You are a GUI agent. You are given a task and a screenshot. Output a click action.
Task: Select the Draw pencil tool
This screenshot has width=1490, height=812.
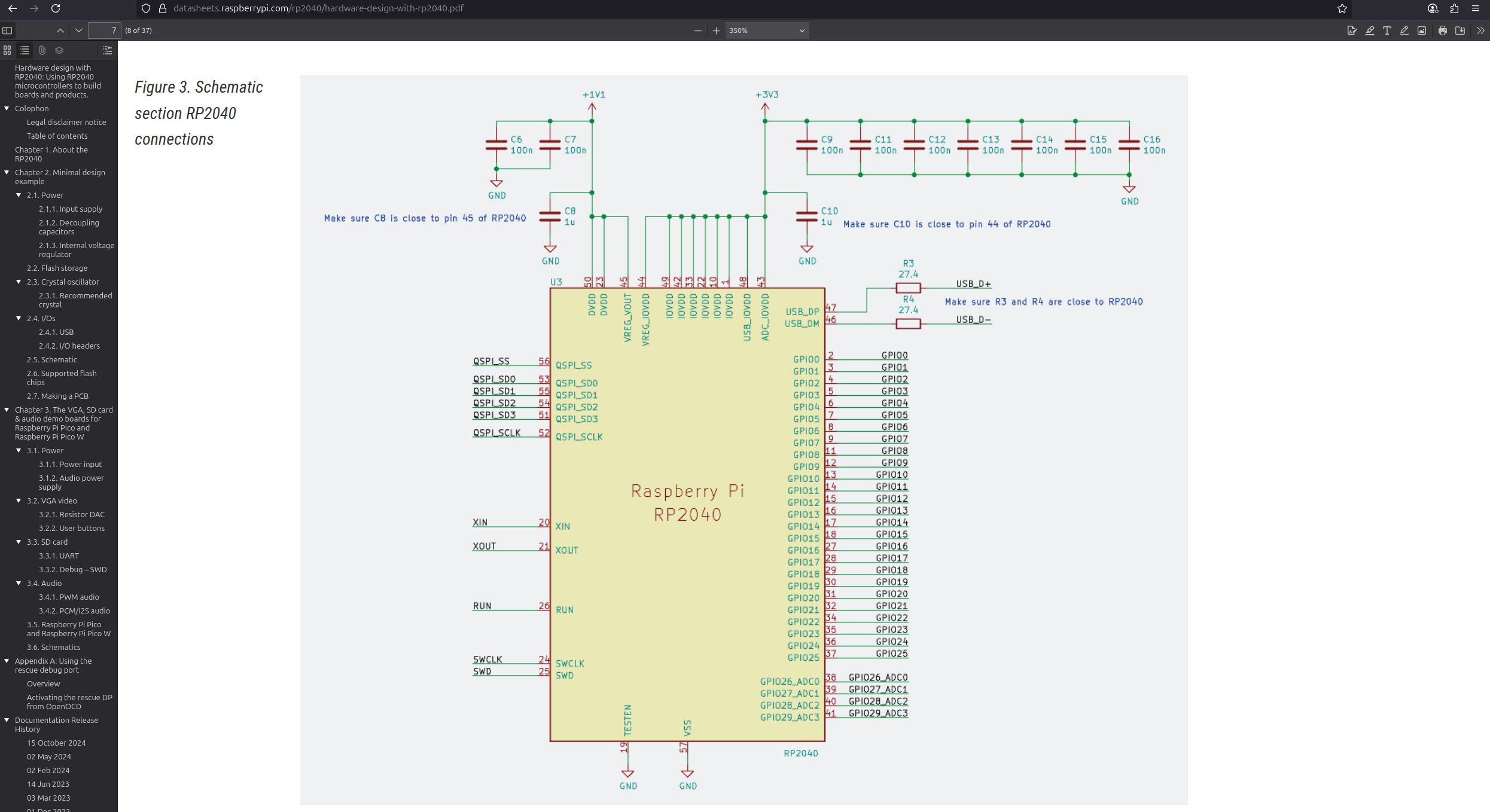point(1404,30)
